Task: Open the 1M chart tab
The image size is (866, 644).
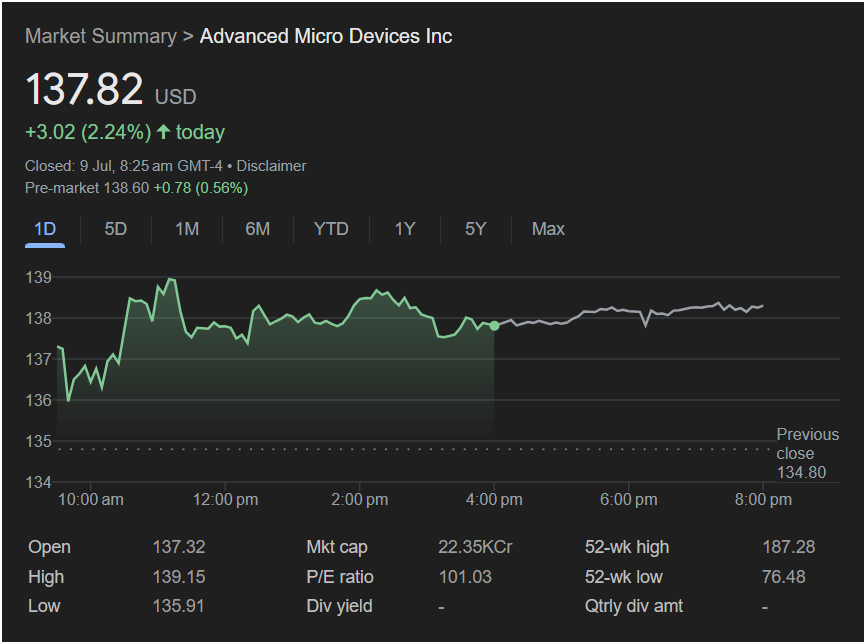Action: click(187, 229)
